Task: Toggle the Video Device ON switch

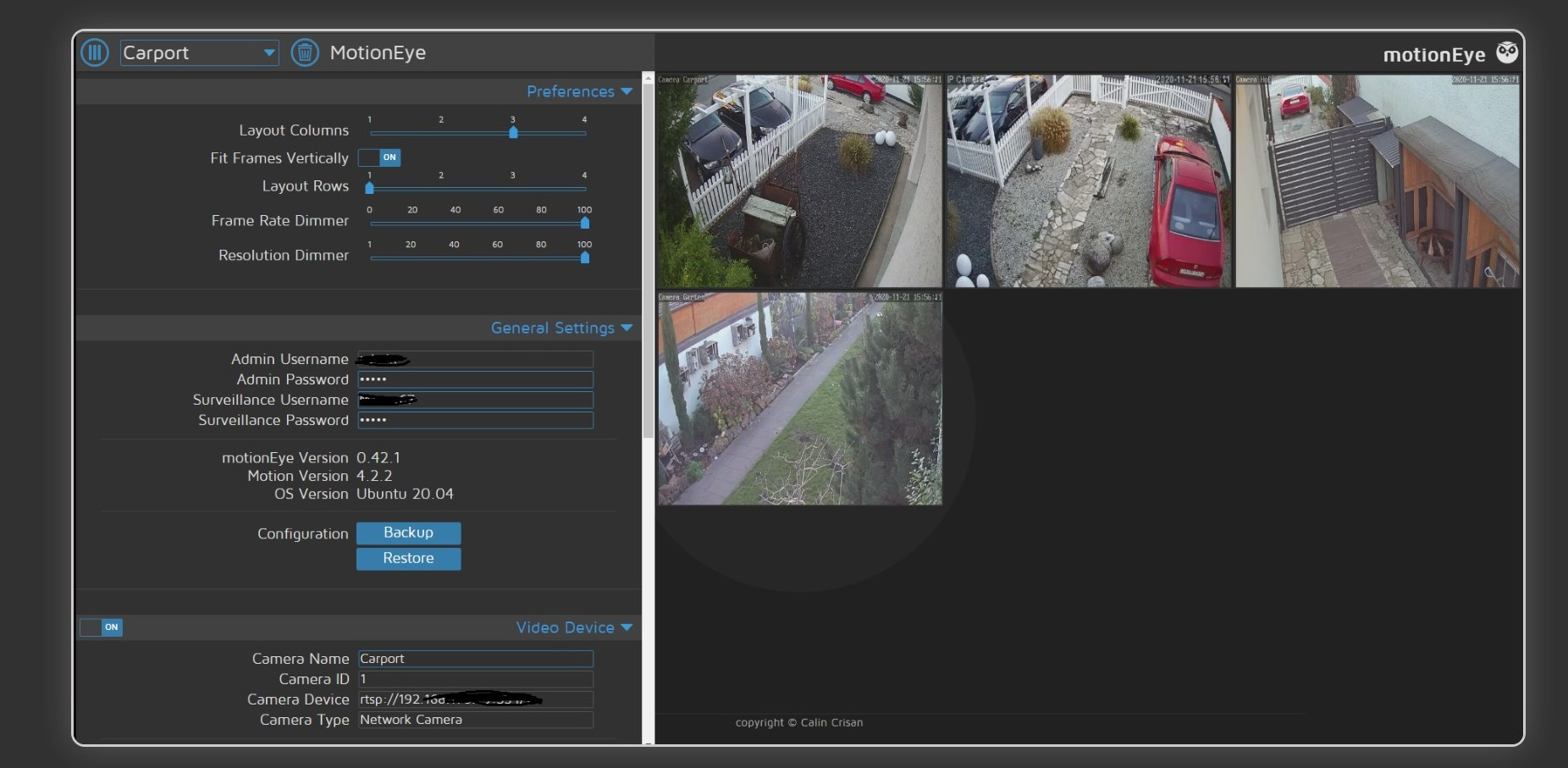Action: (x=102, y=627)
